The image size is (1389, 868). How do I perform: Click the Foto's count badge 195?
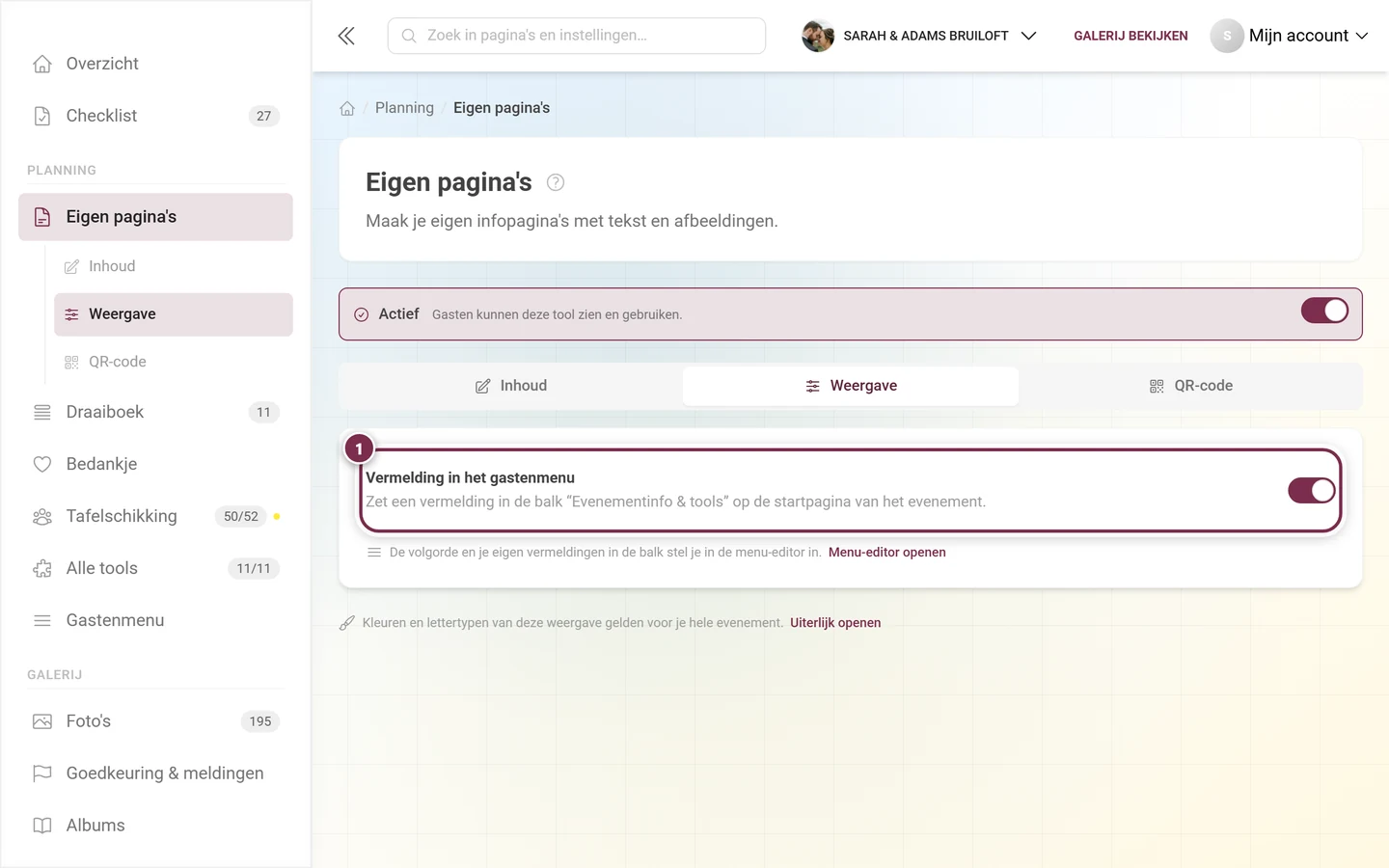tap(260, 721)
